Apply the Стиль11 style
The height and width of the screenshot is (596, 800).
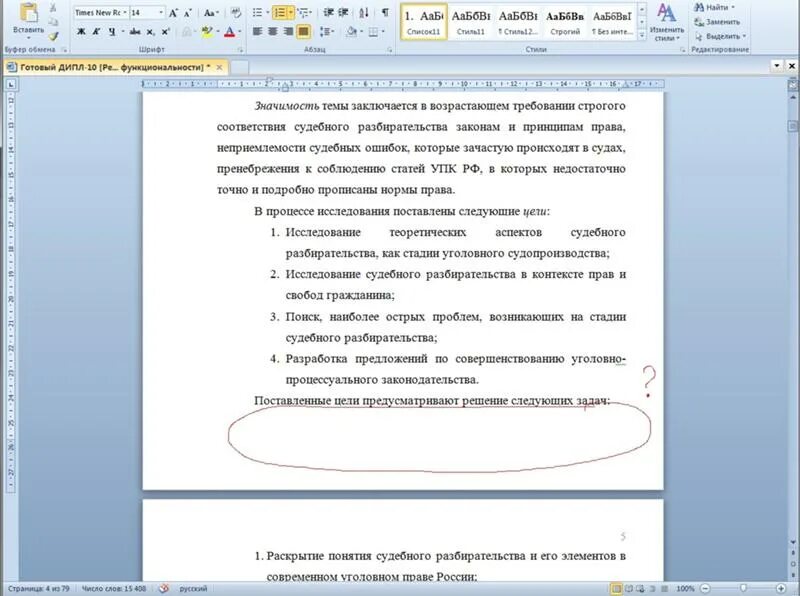(x=470, y=22)
